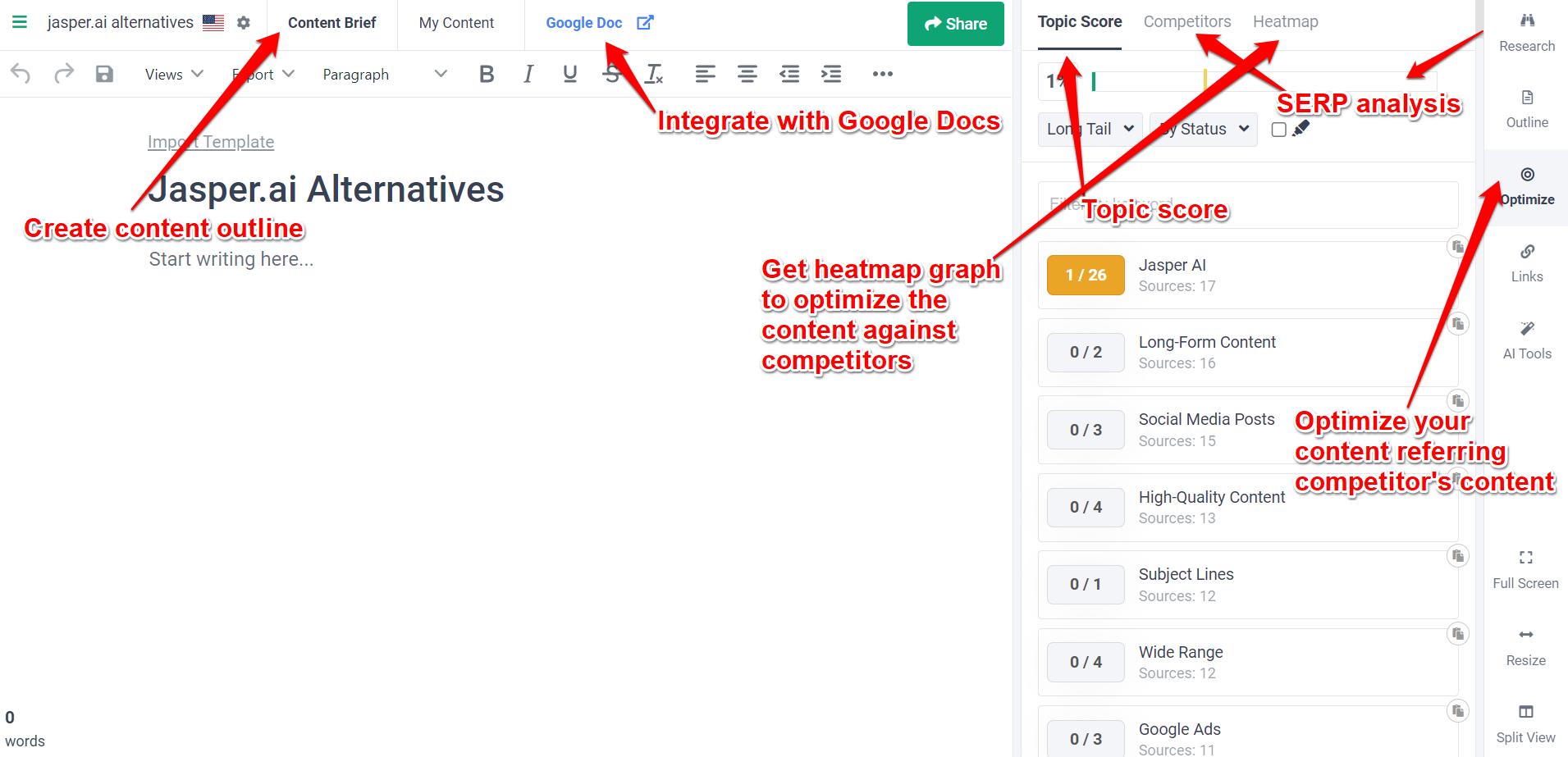The height and width of the screenshot is (757, 1568).
Task: Center align text
Action: pos(747,74)
